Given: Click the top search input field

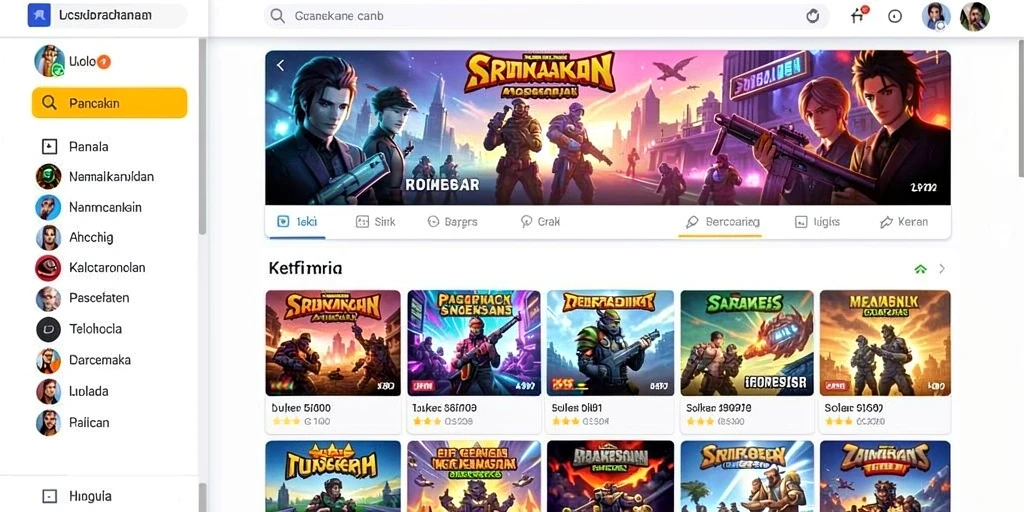Looking at the screenshot, I should coord(546,16).
